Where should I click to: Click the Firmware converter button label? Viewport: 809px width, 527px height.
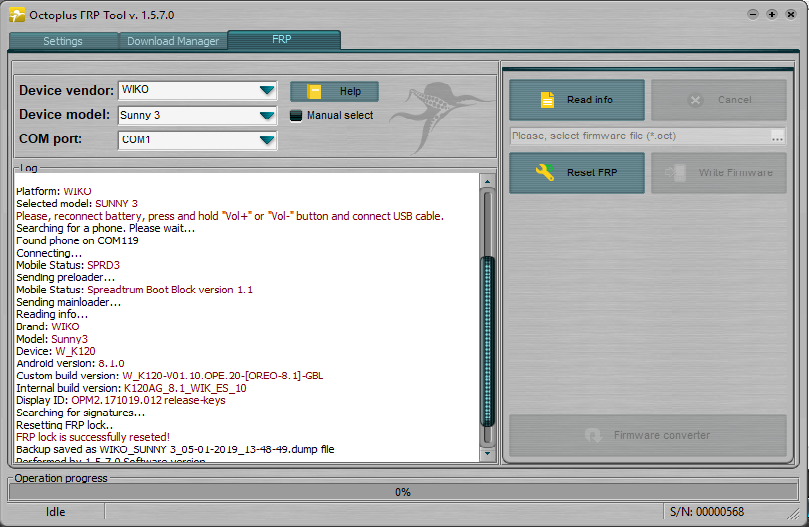point(662,435)
